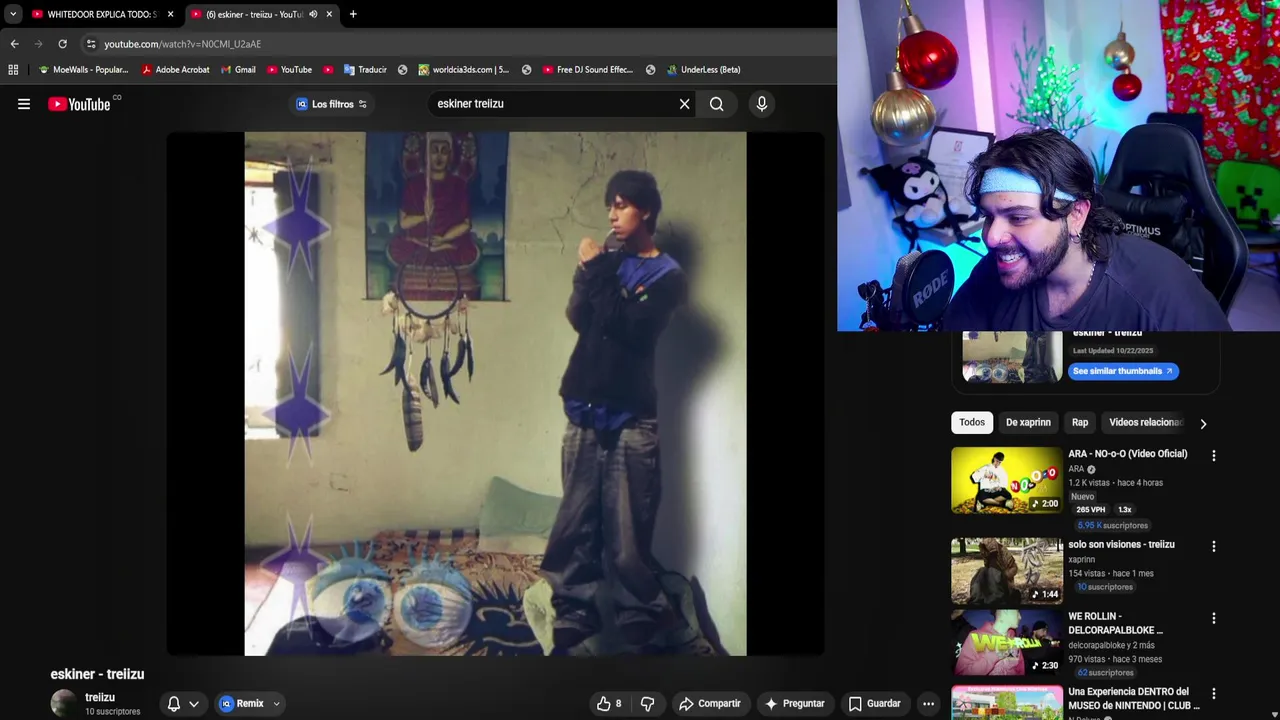The height and width of the screenshot is (720, 1280).
Task: Start voice search with the microphone
Action: 762,104
